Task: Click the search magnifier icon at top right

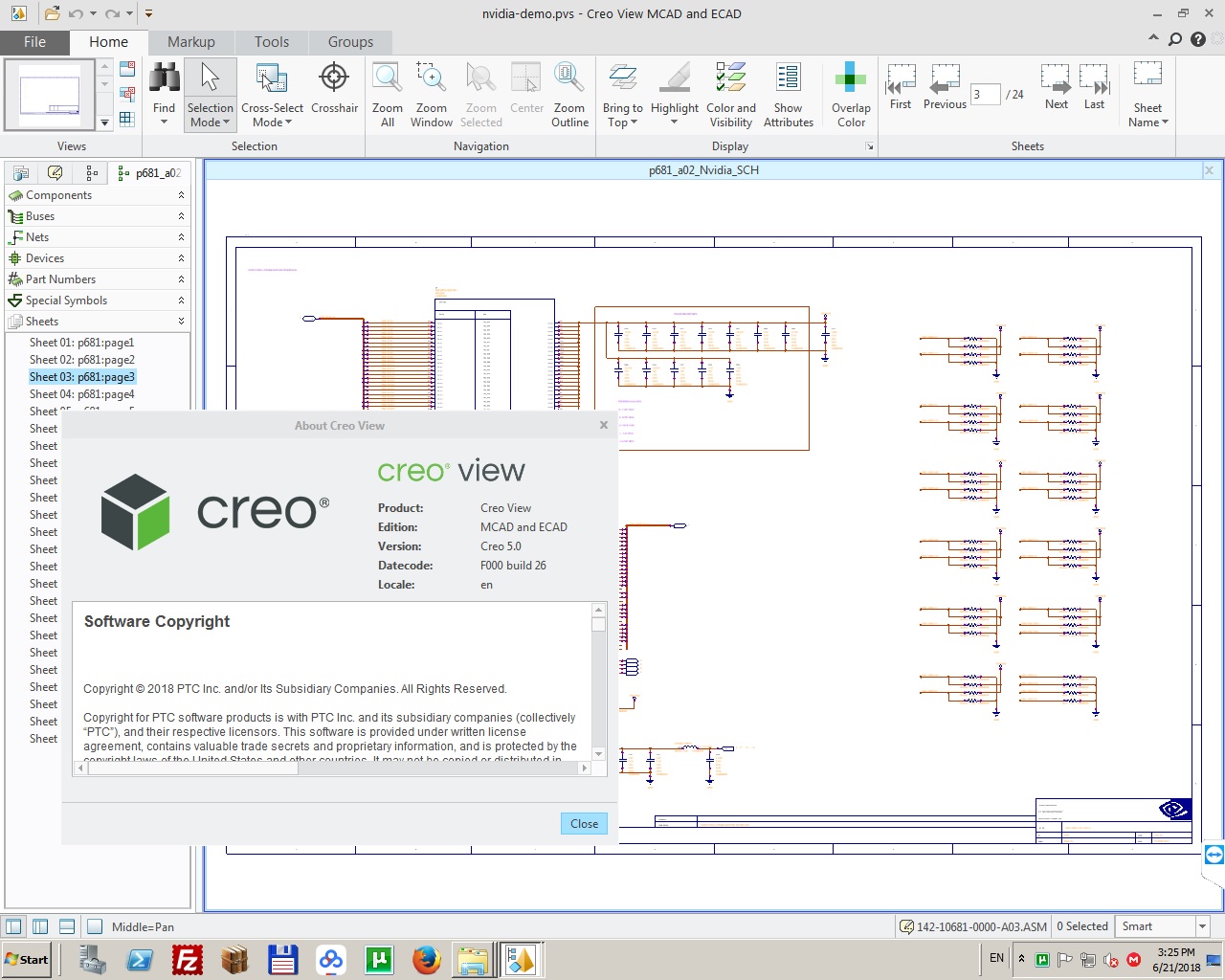Action: click(1175, 39)
